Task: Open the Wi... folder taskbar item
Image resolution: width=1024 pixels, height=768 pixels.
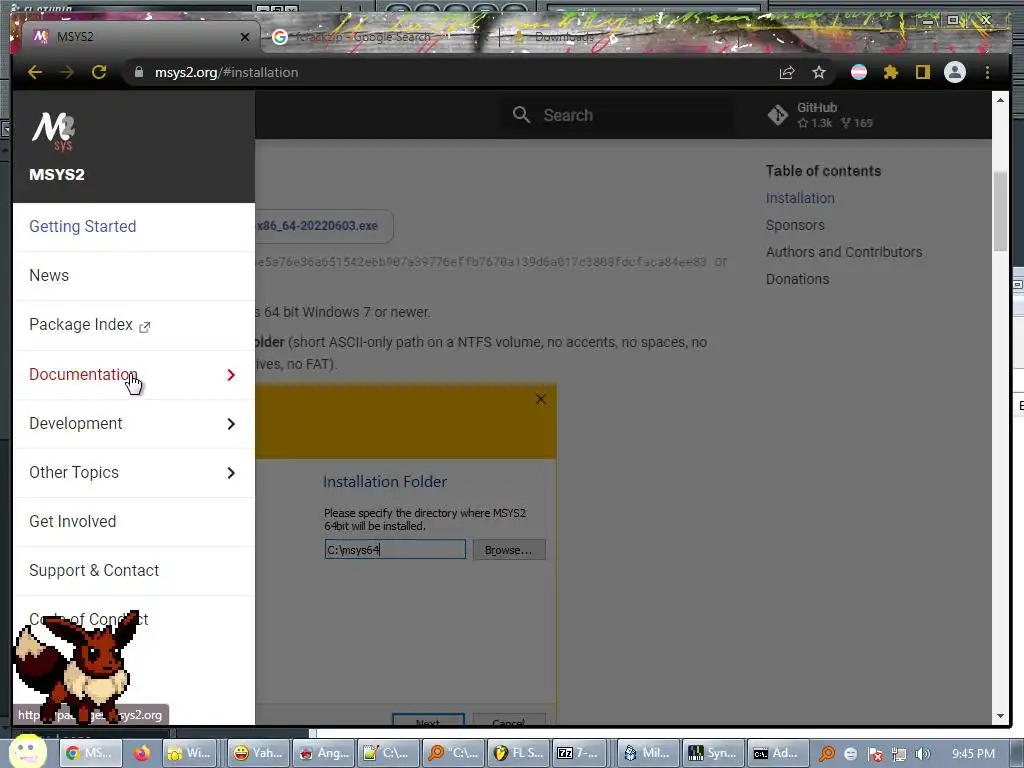Action: click(x=191, y=753)
